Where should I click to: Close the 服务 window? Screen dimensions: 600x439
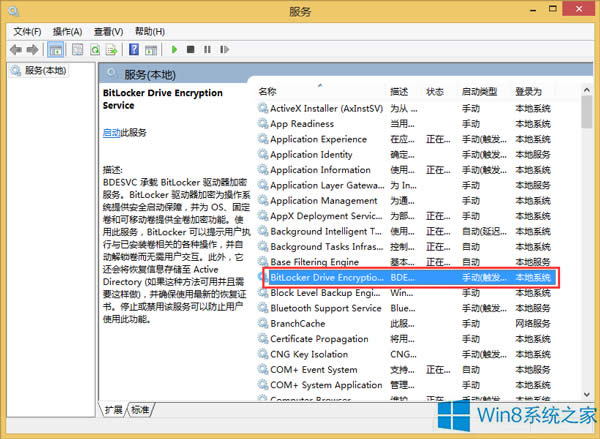pyautogui.click(x=579, y=9)
